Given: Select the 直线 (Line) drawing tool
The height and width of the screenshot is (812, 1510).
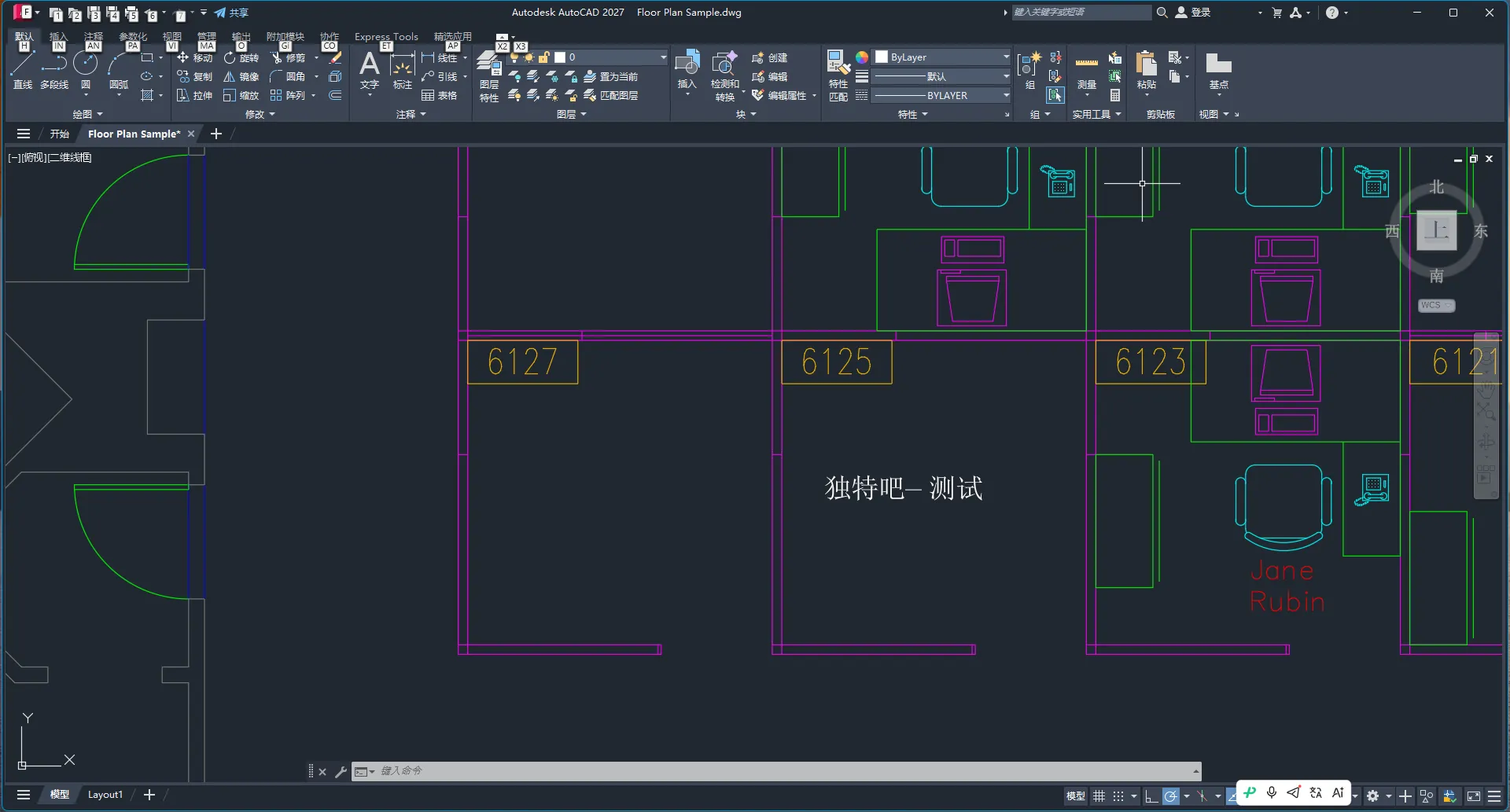Looking at the screenshot, I should point(22,70).
